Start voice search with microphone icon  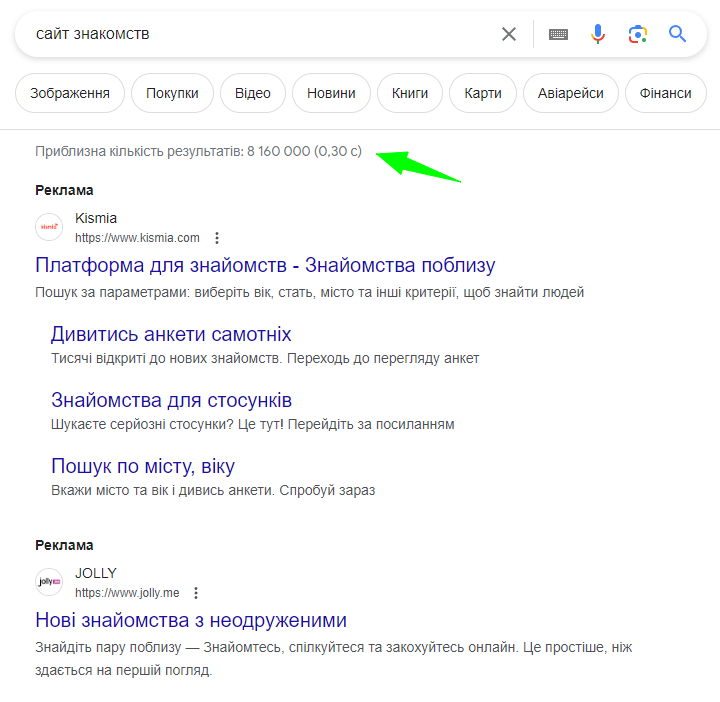point(598,34)
